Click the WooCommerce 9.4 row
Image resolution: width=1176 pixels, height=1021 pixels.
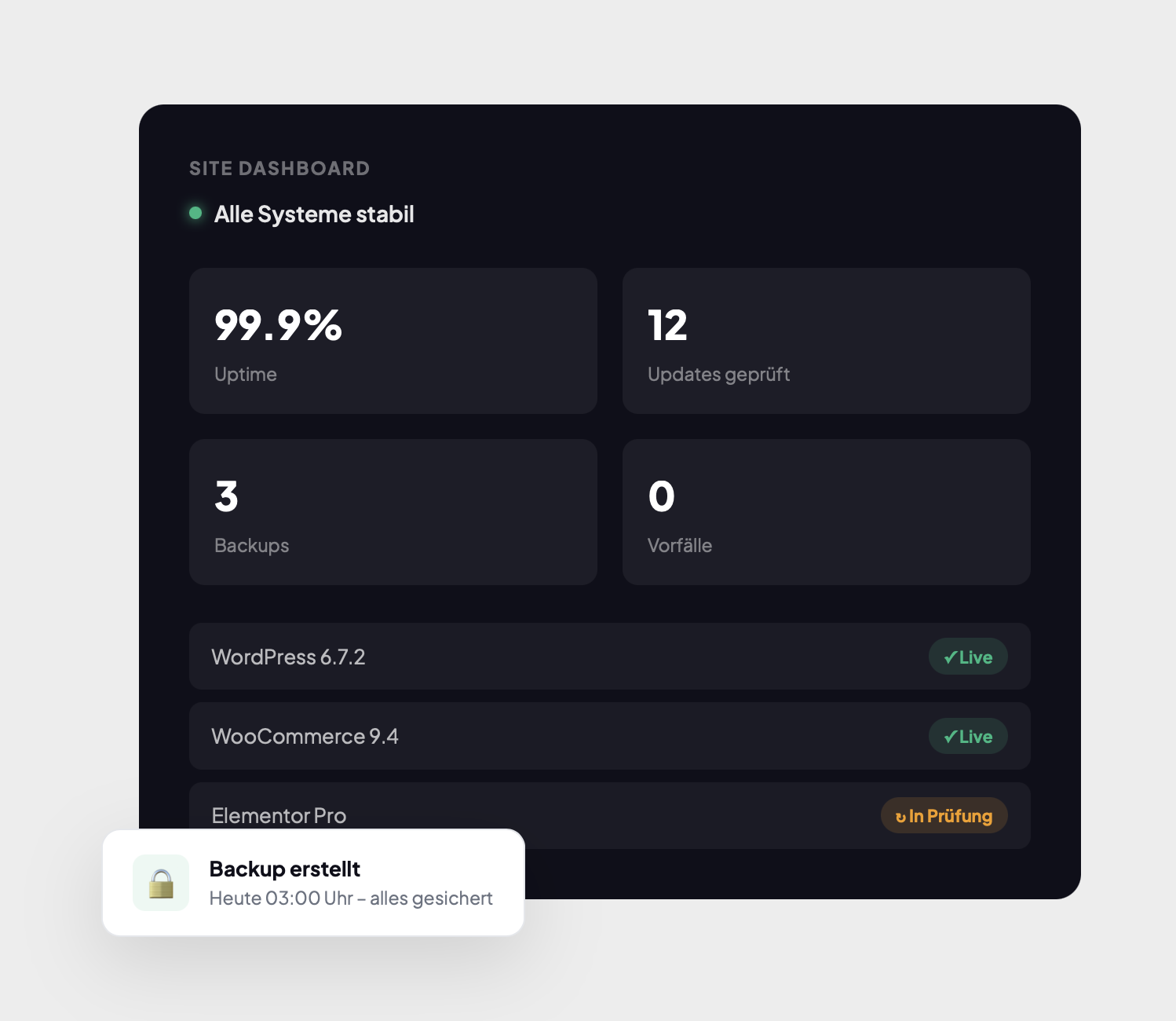tap(550, 736)
